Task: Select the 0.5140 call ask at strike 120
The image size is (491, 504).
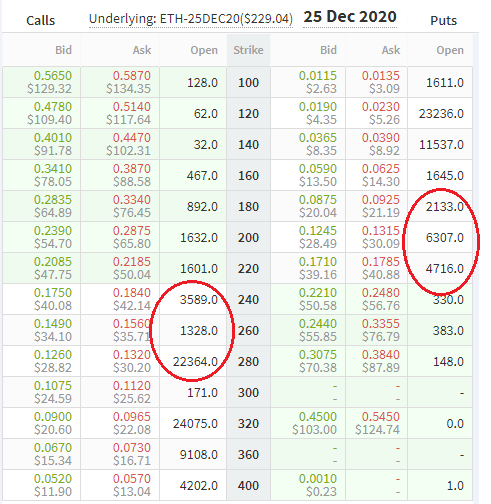Action: click(x=132, y=107)
